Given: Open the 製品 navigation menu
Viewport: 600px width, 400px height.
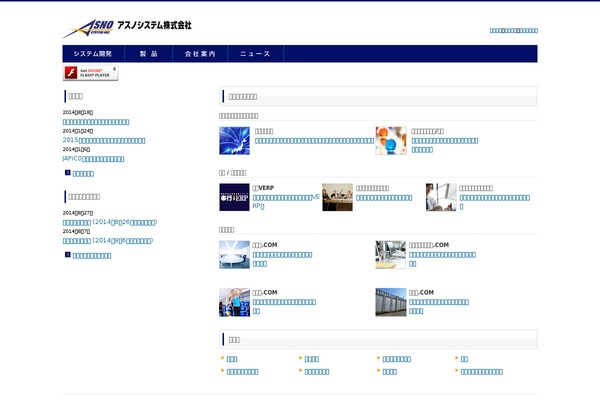Looking at the screenshot, I should [x=148, y=54].
